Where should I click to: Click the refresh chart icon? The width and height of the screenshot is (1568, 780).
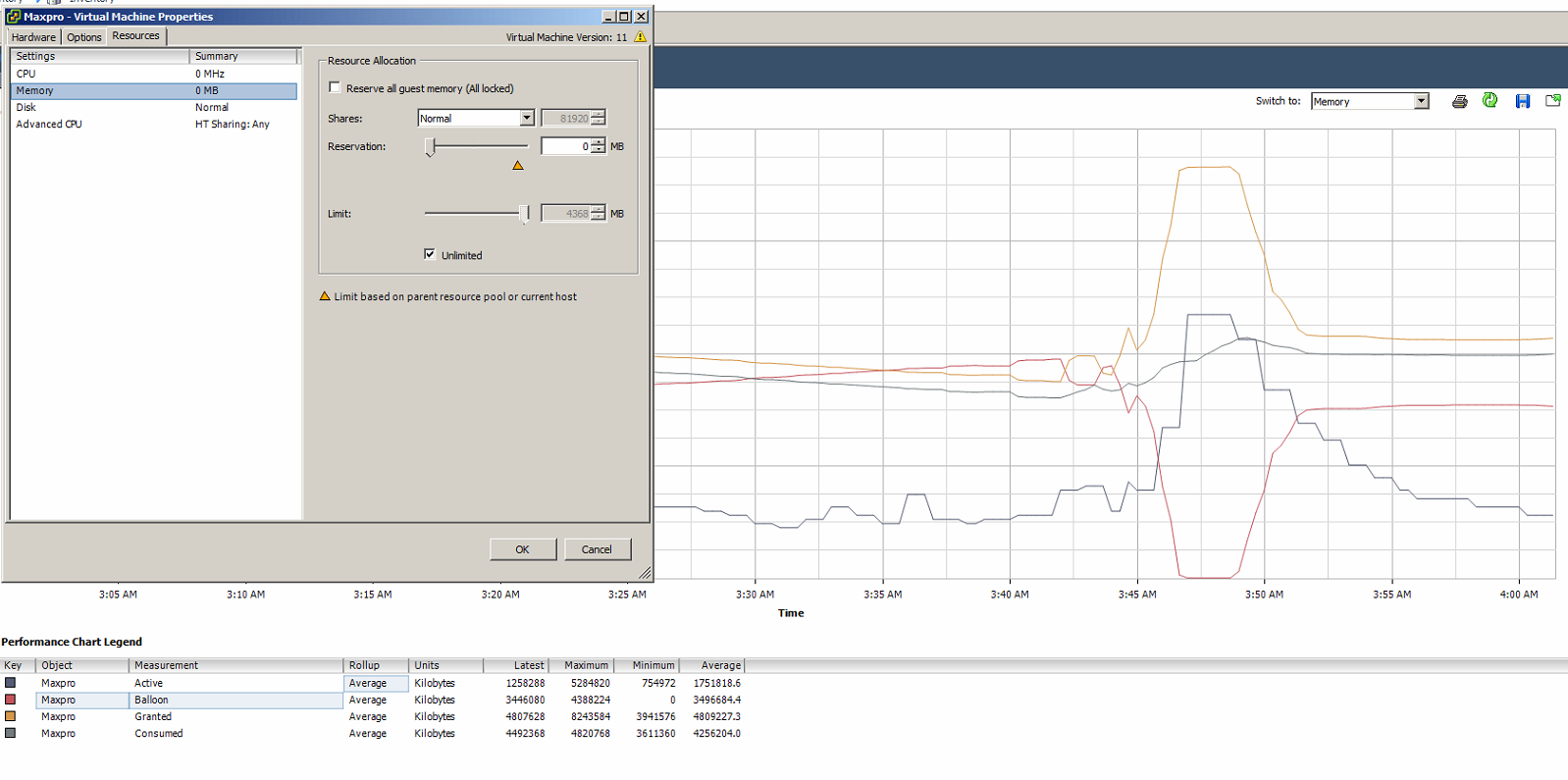pos(1490,100)
